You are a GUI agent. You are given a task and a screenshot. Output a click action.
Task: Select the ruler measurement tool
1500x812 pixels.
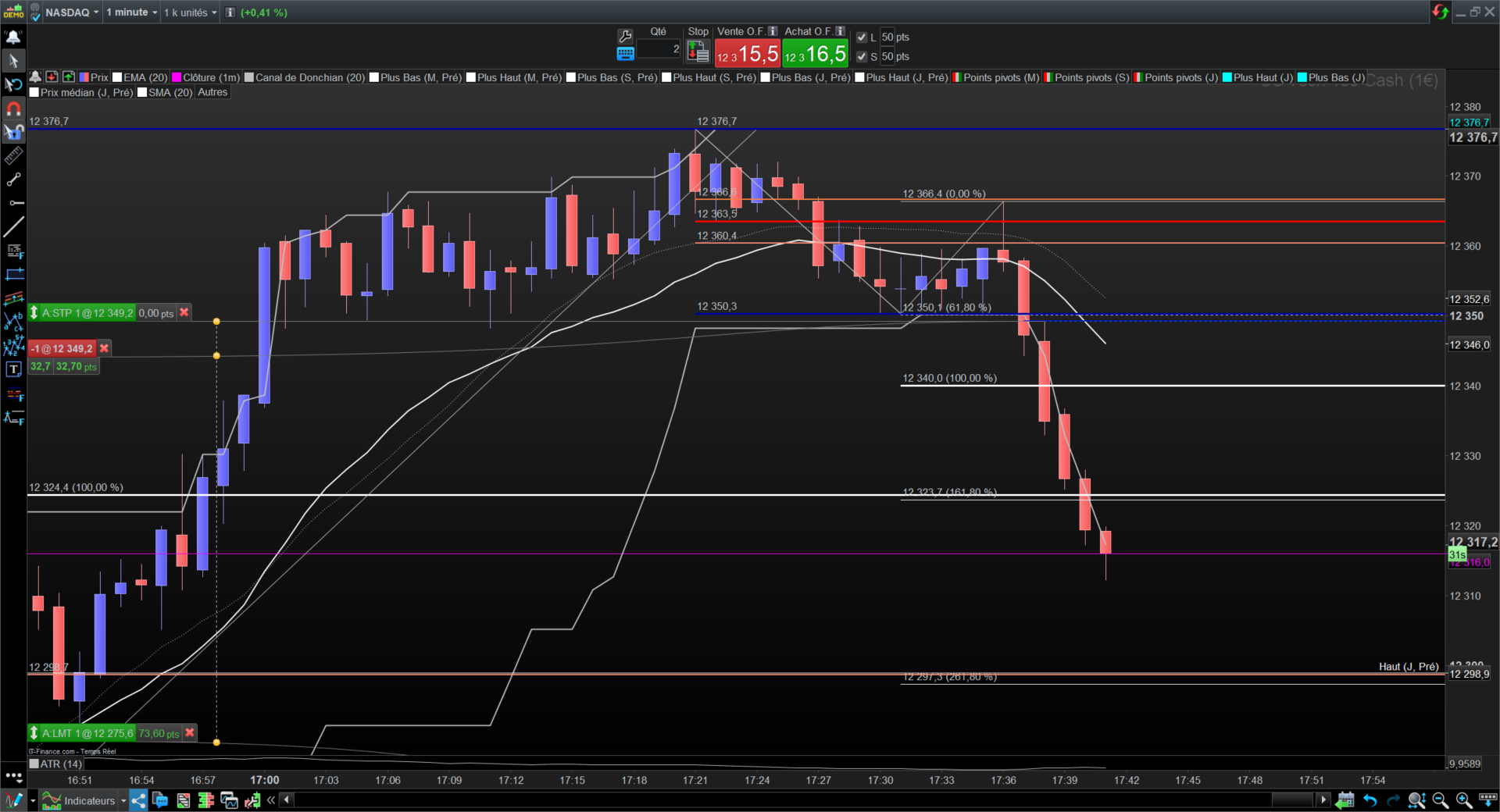(x=13, y=156)
